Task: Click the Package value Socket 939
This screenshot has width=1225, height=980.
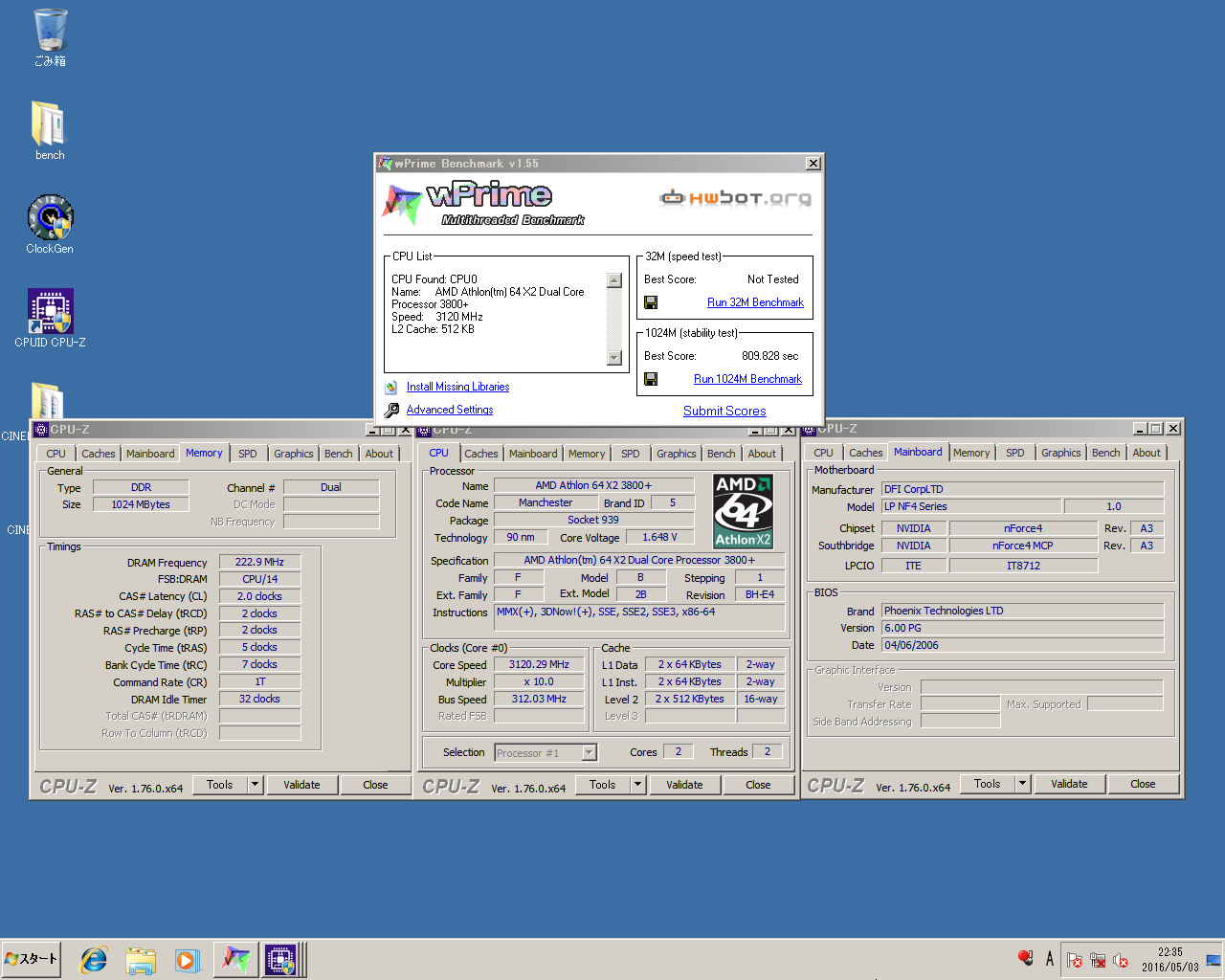Action: coord(592,521)
